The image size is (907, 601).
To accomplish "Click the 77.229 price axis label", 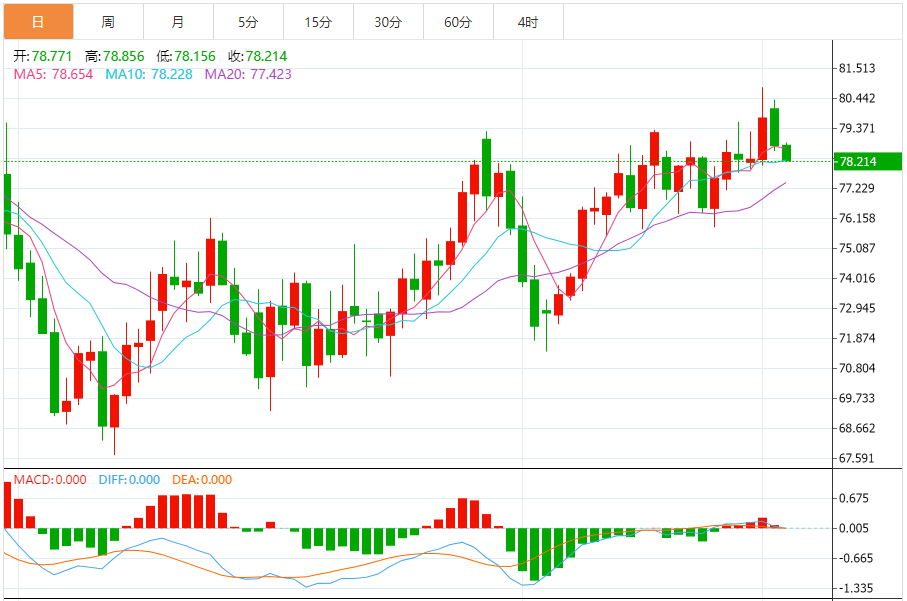I will point(857,188).
